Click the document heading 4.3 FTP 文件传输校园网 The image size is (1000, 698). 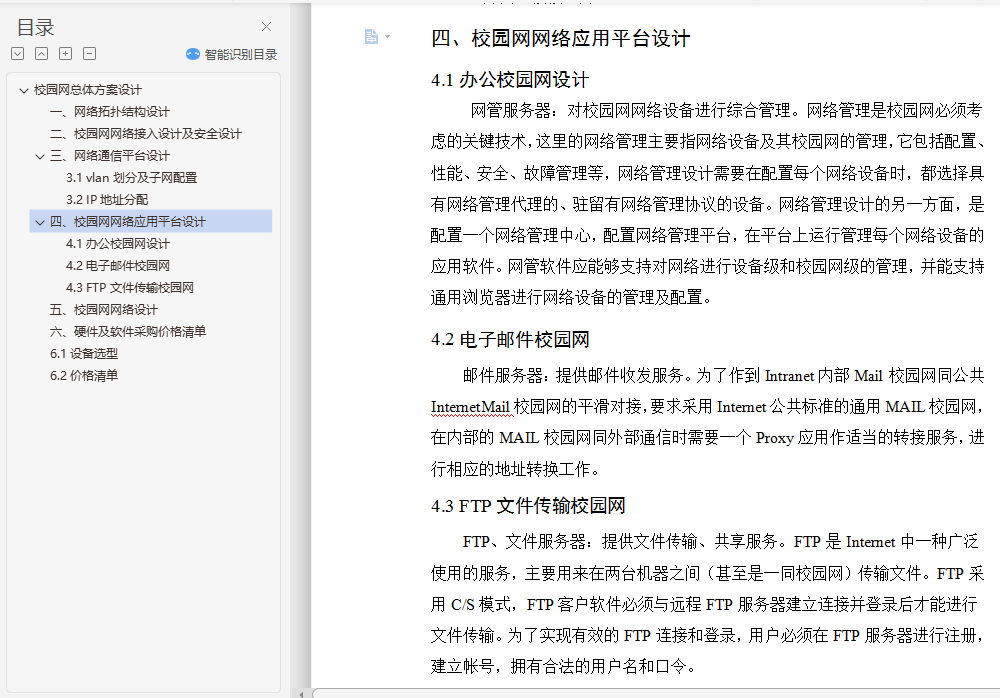528,506
